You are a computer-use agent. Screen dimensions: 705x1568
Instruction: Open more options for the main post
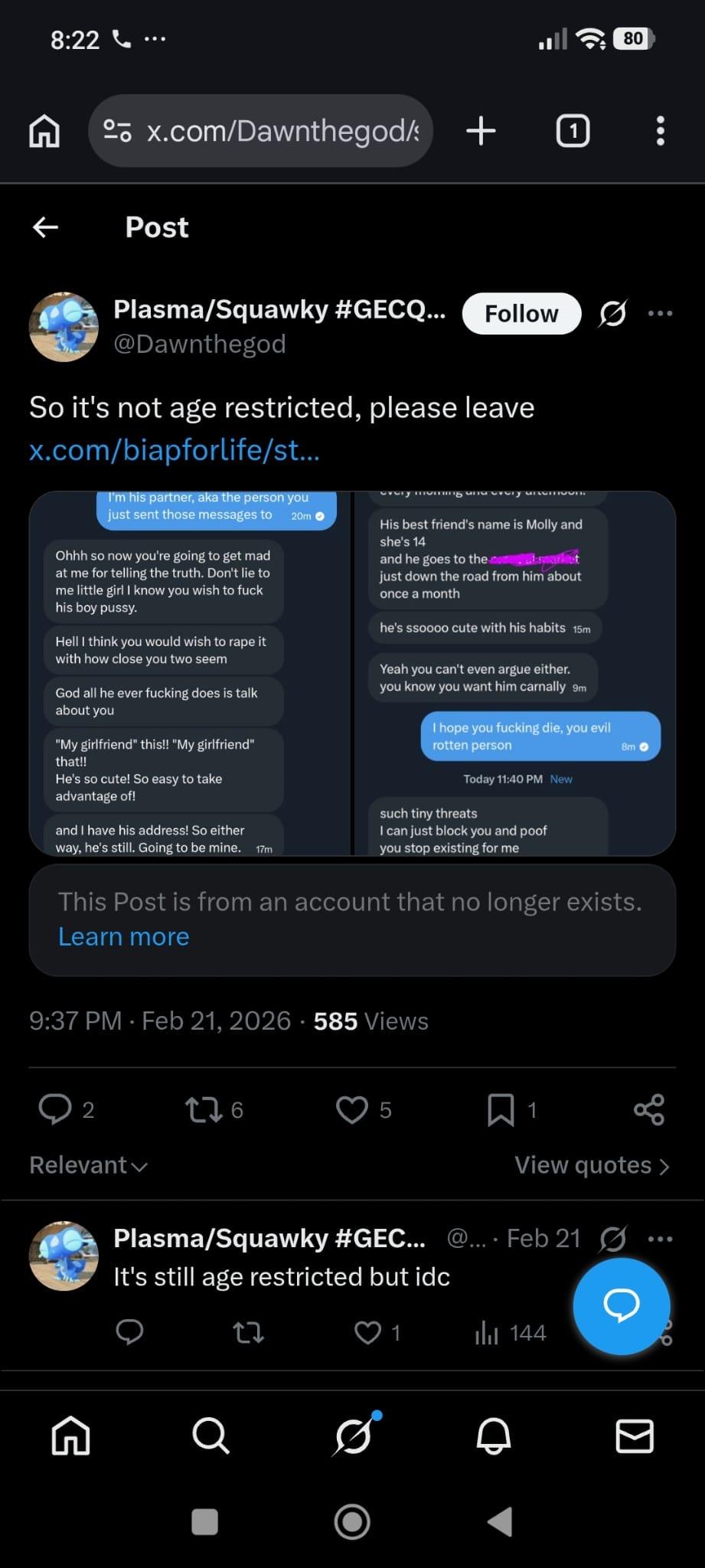660,313
